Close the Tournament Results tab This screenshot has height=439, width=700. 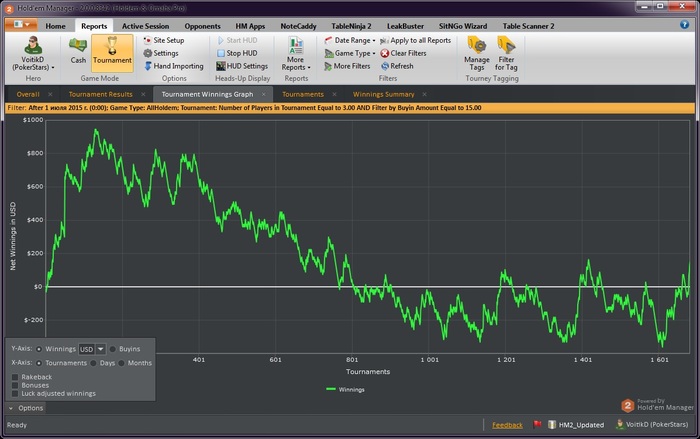[x=143, y=94]
